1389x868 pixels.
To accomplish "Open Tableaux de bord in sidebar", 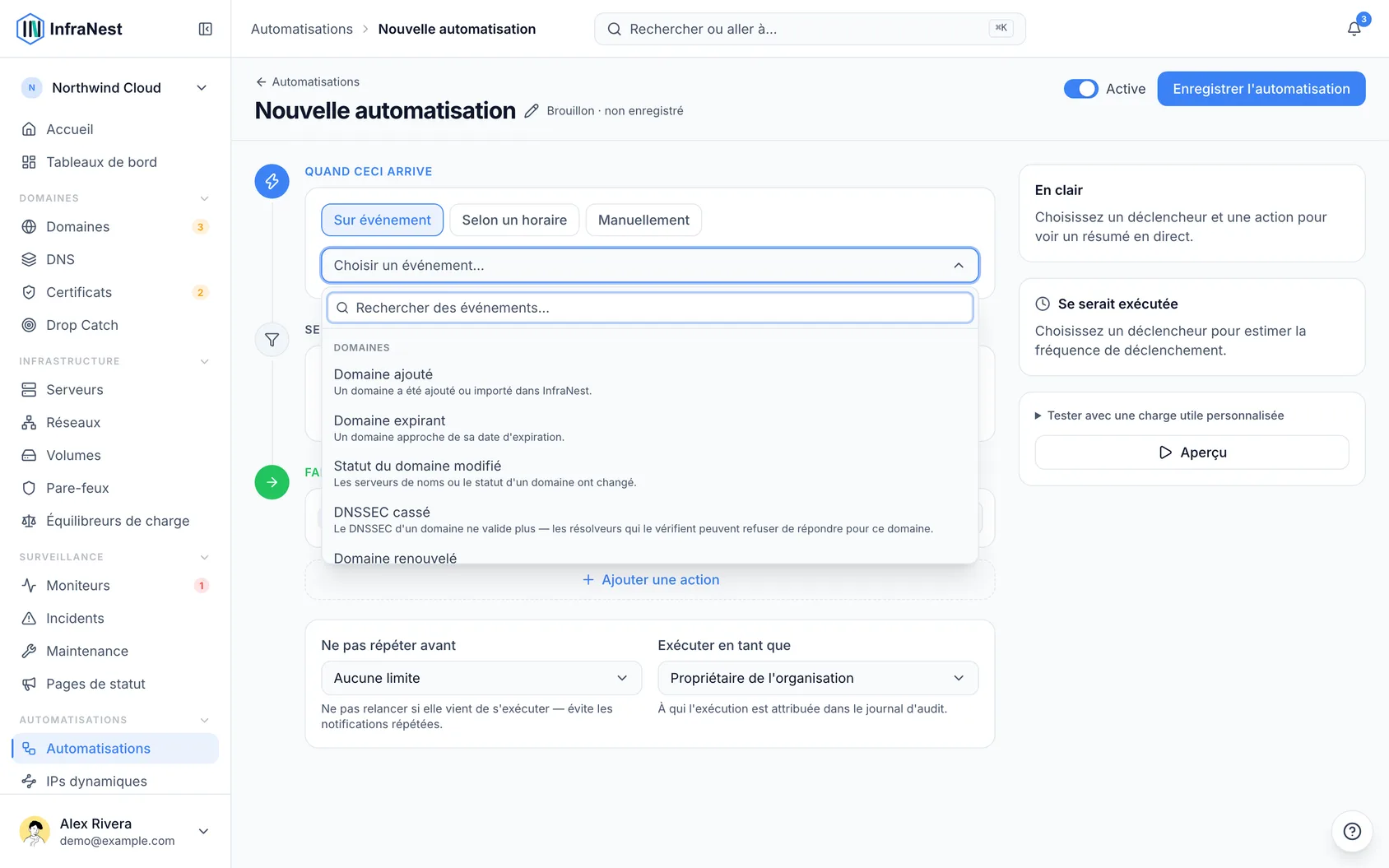I will (115, 162).
